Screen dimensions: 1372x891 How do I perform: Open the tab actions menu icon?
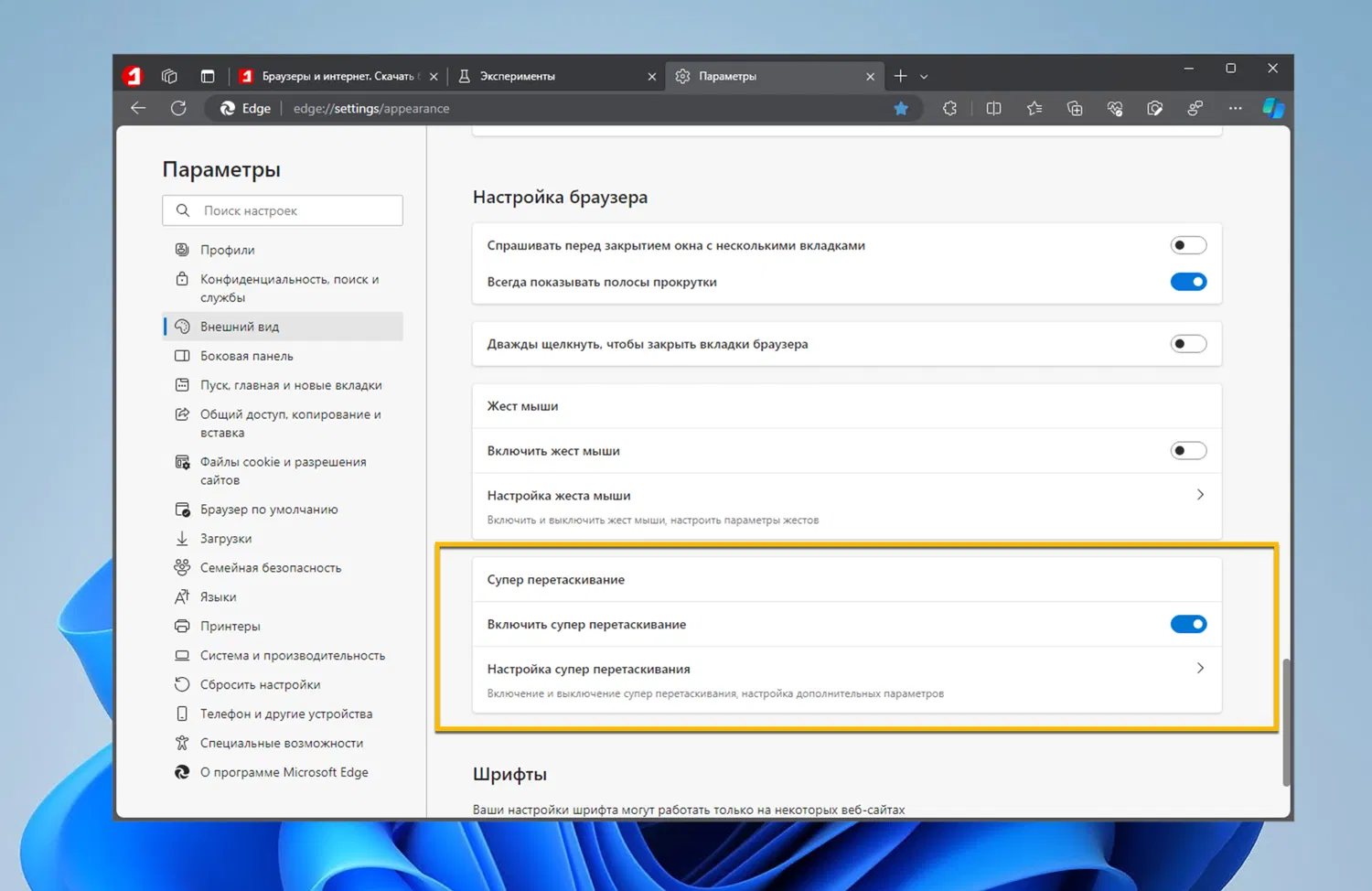(x=208, y=76)
